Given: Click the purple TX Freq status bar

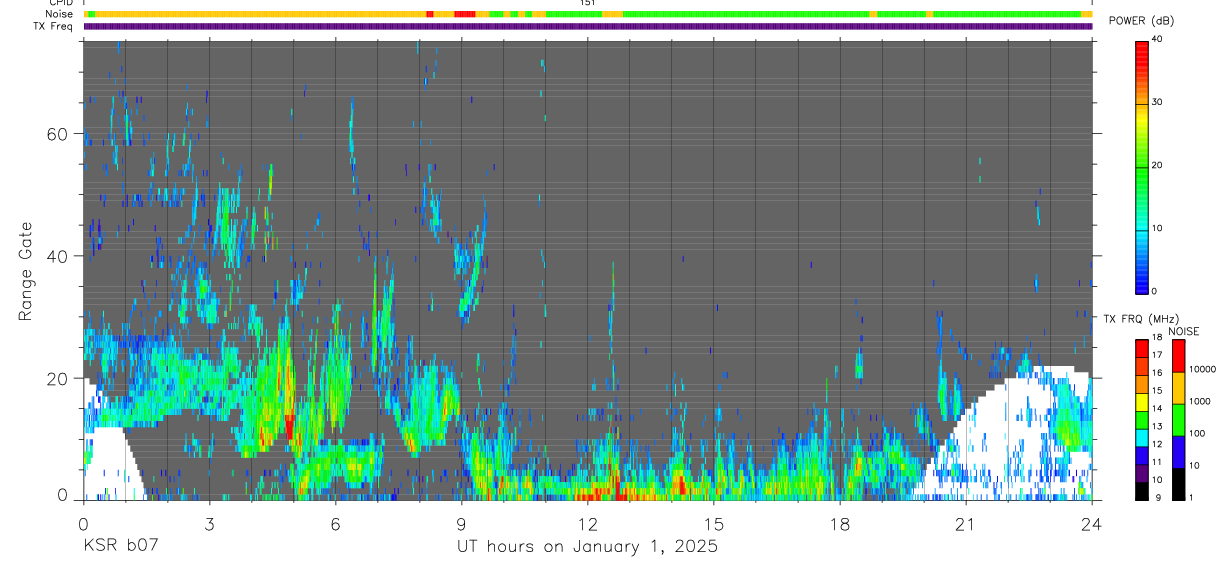Looking at the screenshot, I should coord(587,26).
